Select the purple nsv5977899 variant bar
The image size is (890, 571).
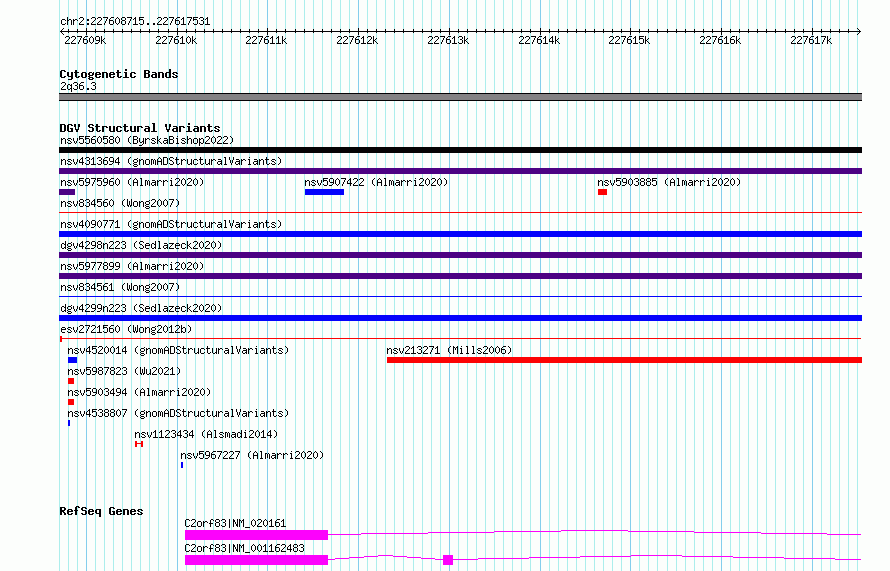[460, 276]
